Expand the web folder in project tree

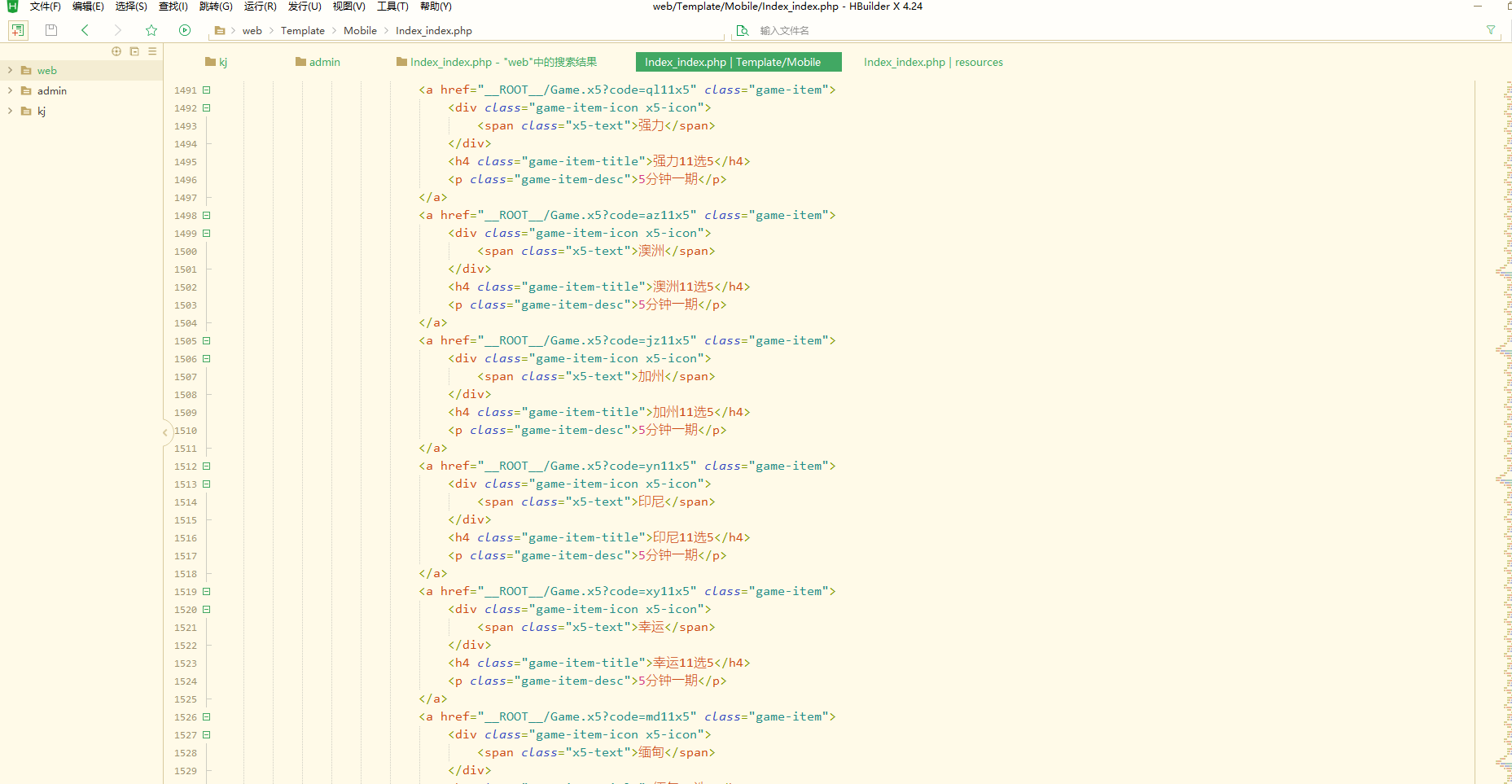[10, 71]
